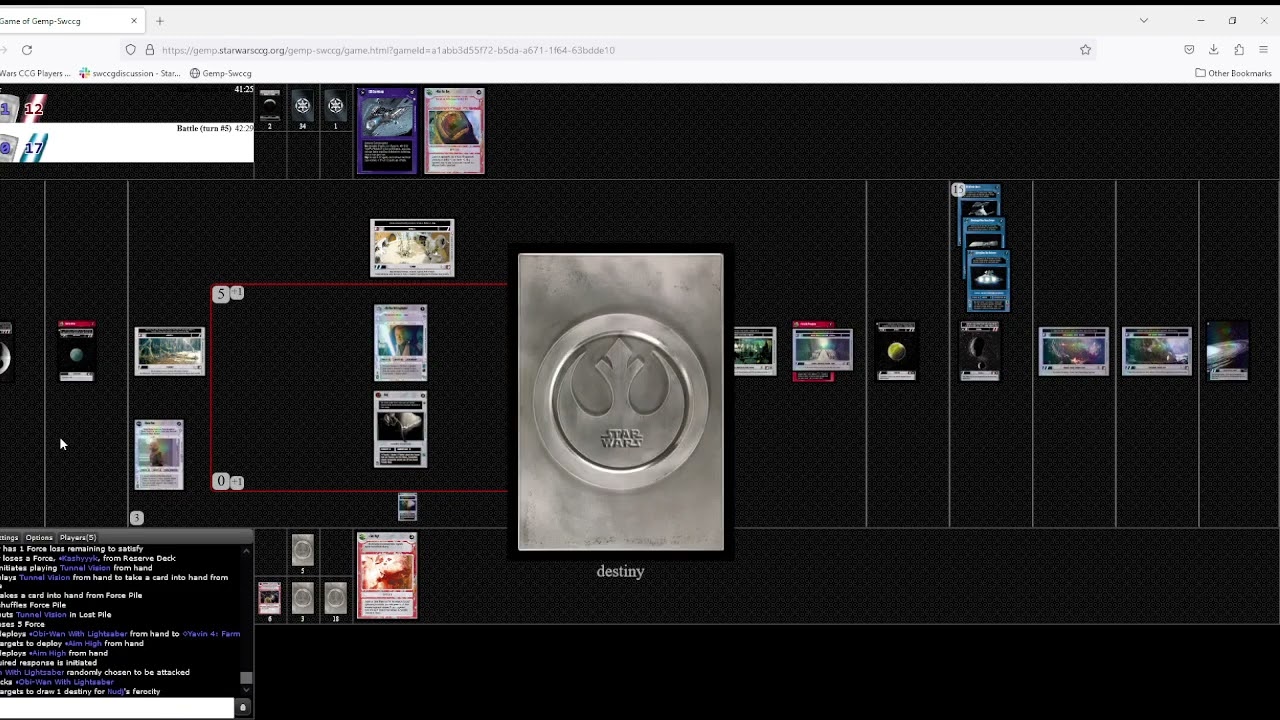Click the large destiny card back
The width and height of the screenshot is (1280, 720).
620,401
